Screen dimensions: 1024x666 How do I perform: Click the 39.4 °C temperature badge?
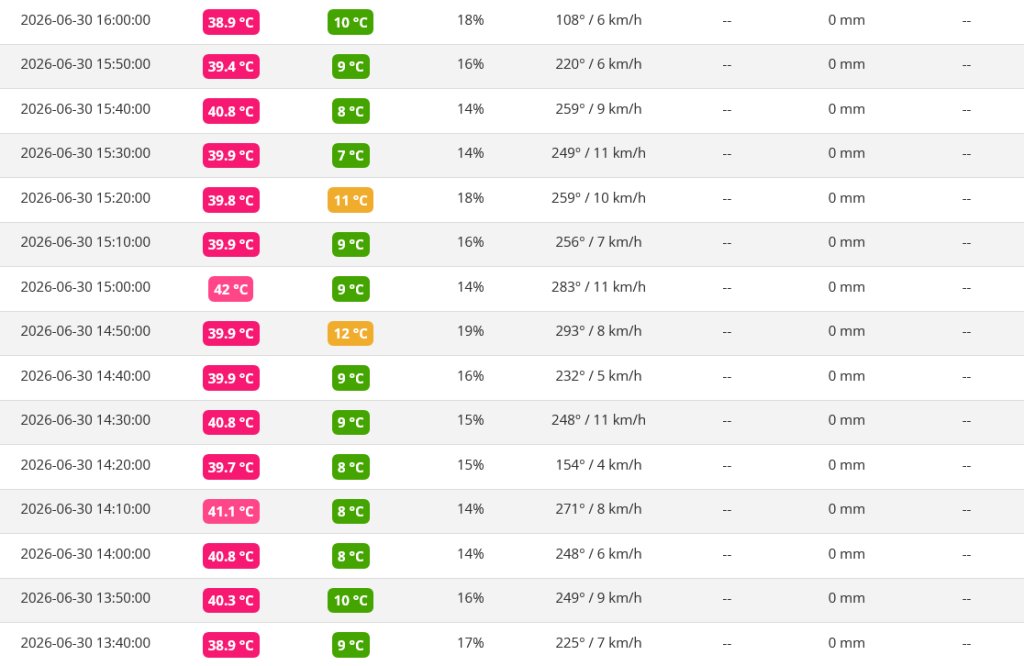[x=231, y=67]
